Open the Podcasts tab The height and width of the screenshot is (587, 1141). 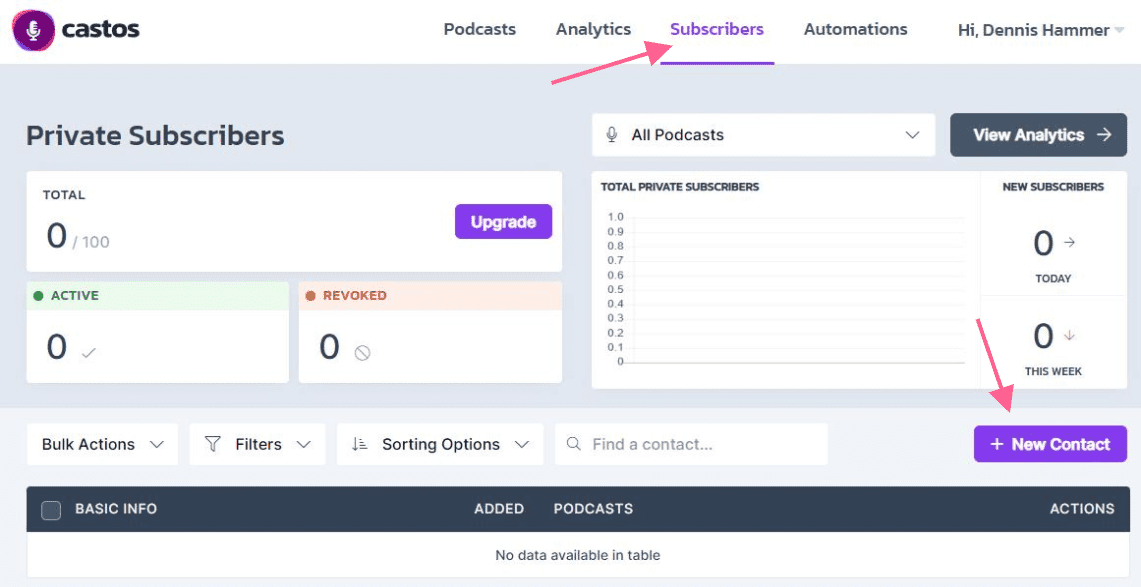pos(480,30)
